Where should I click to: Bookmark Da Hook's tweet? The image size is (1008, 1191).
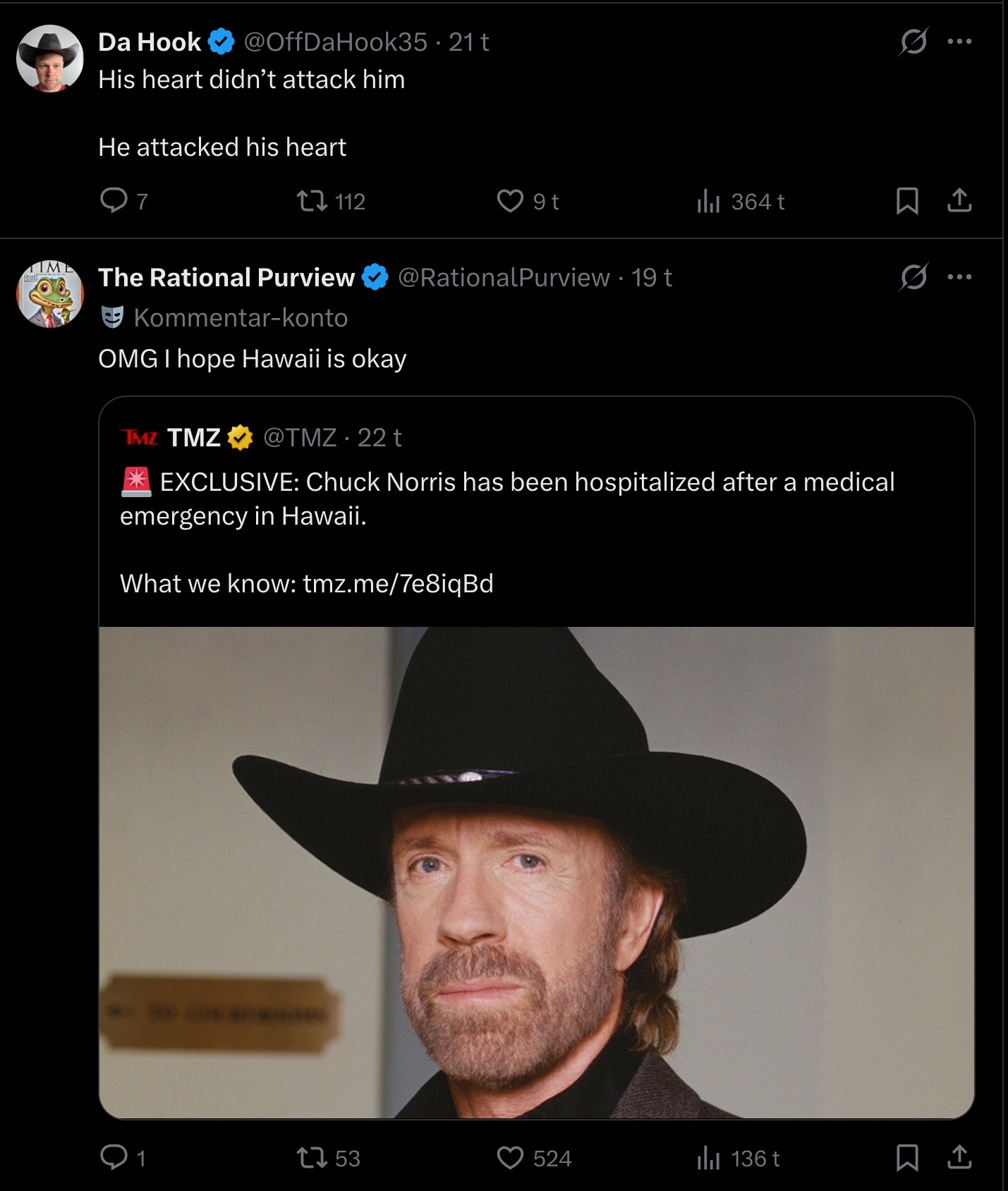pyautogui.click(x=907, y=201)
